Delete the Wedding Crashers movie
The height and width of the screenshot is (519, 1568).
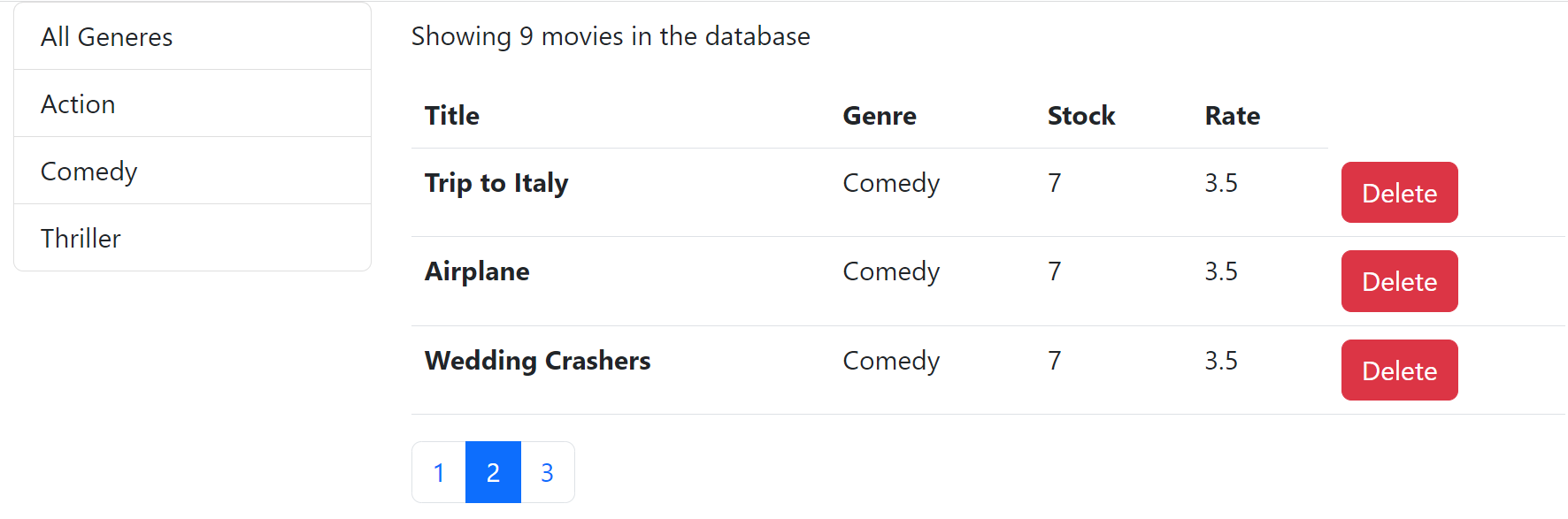coord(1399,370)
